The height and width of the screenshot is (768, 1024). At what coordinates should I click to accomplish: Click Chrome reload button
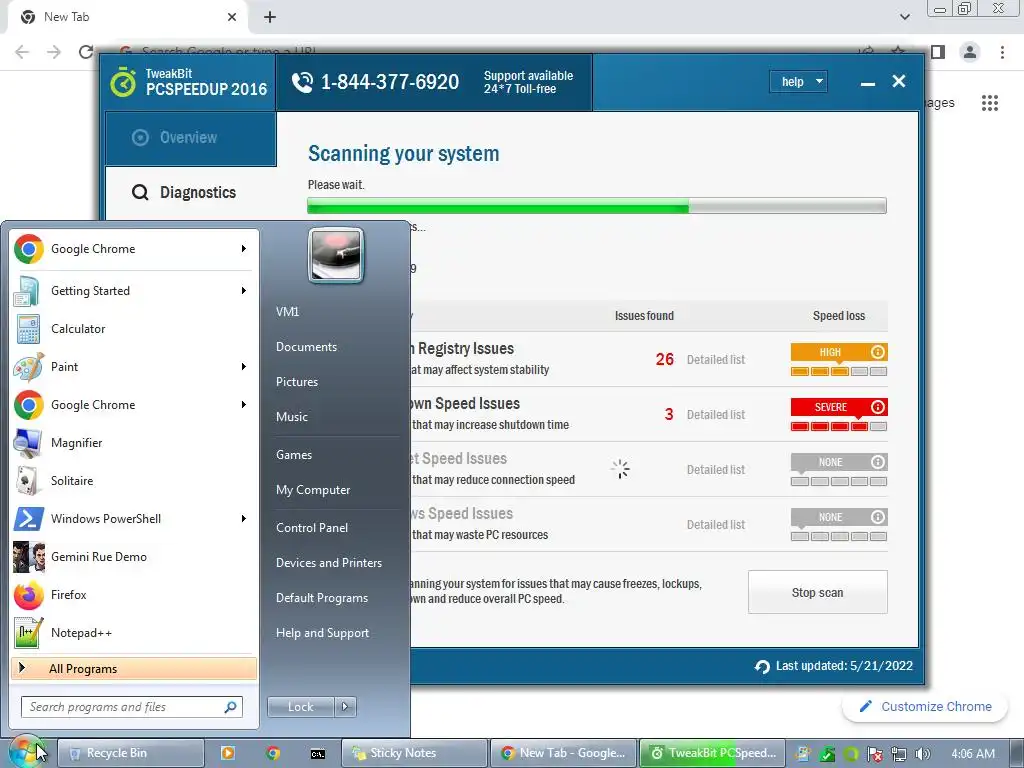(x=86, y=52)
